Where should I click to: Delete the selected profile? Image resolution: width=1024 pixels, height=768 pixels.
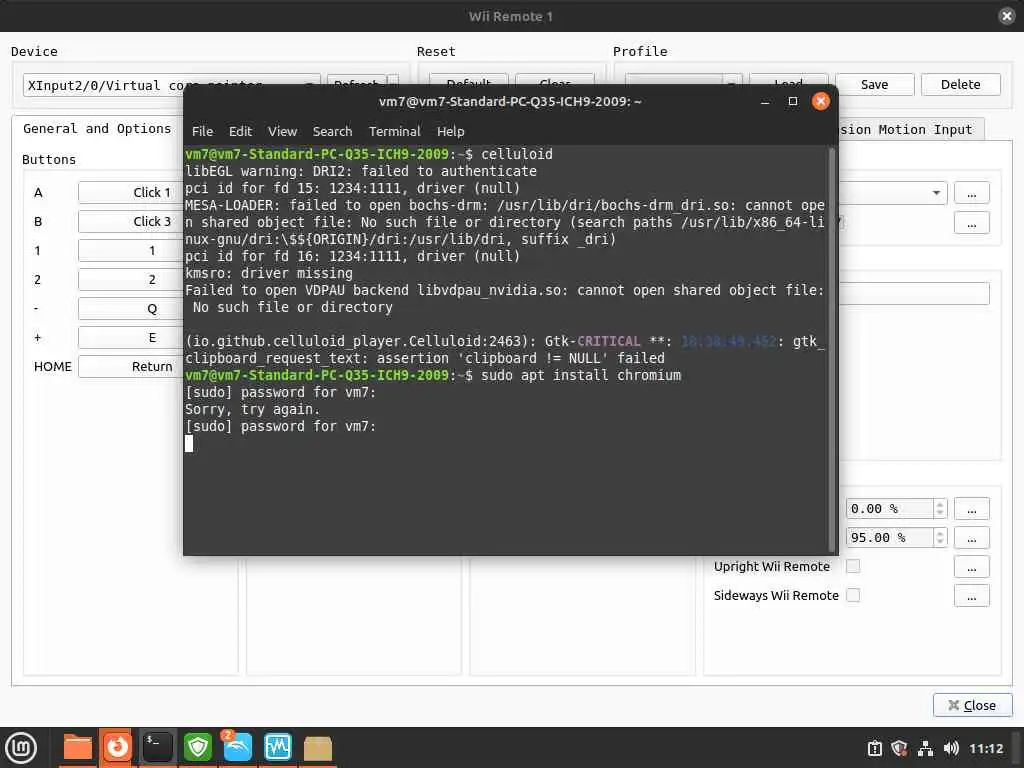tap(961, 84)
